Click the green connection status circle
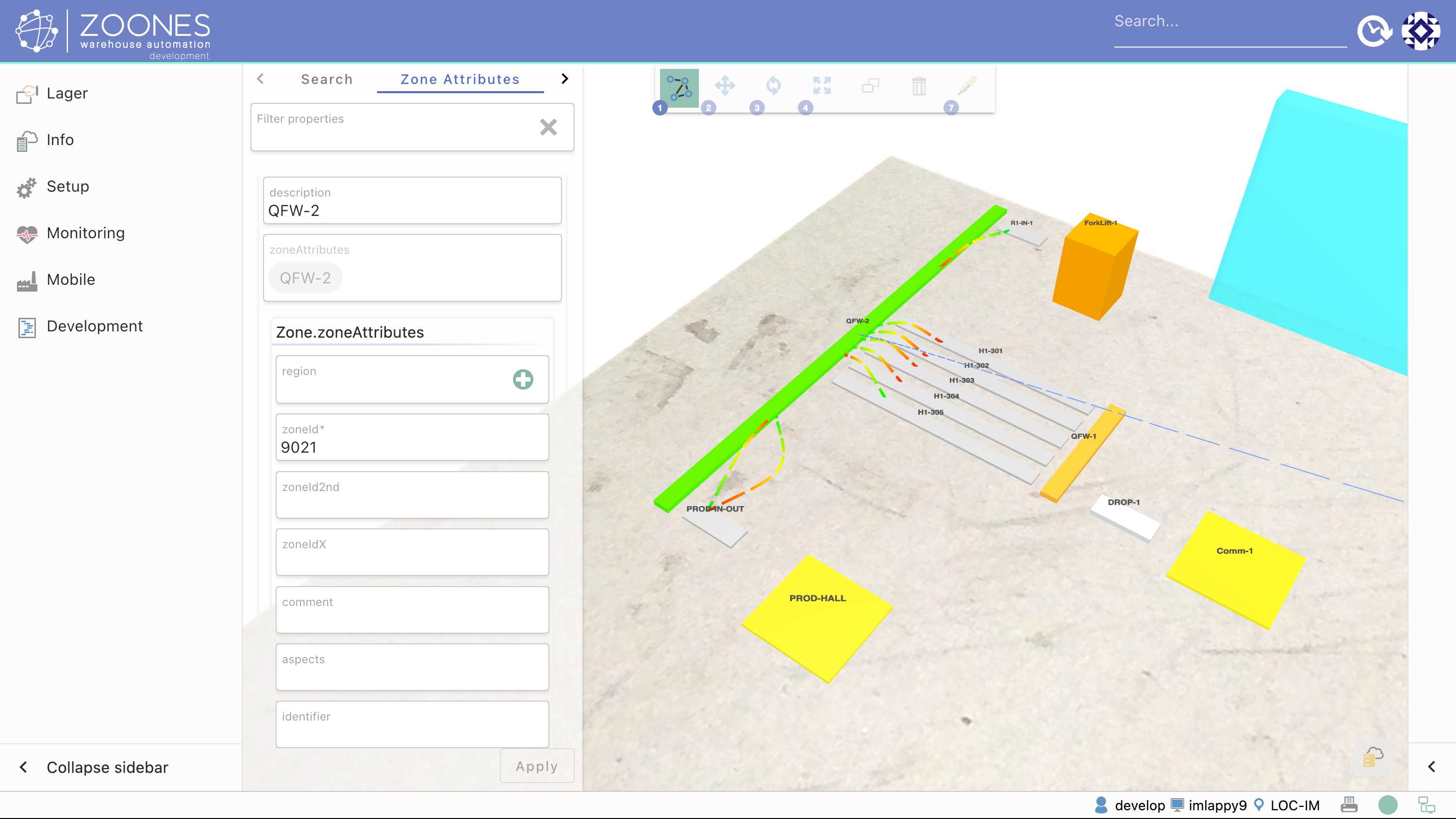This screenshot has width=1456, height=819. [1388, 804]
